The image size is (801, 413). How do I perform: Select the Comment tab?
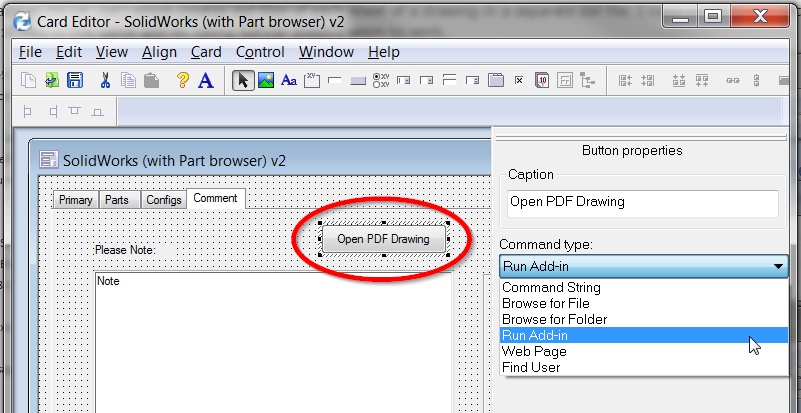[x=216, y=198]
